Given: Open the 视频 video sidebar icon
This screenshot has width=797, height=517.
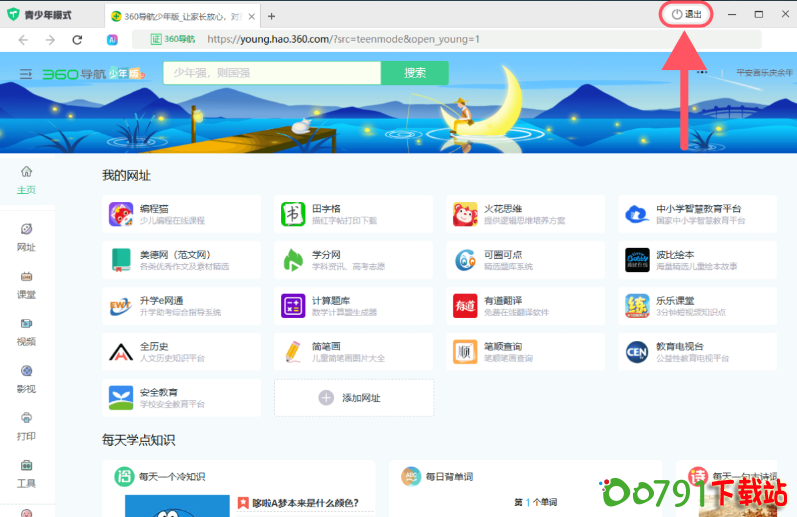Looking at the screenshot, I should coord(26,331).
